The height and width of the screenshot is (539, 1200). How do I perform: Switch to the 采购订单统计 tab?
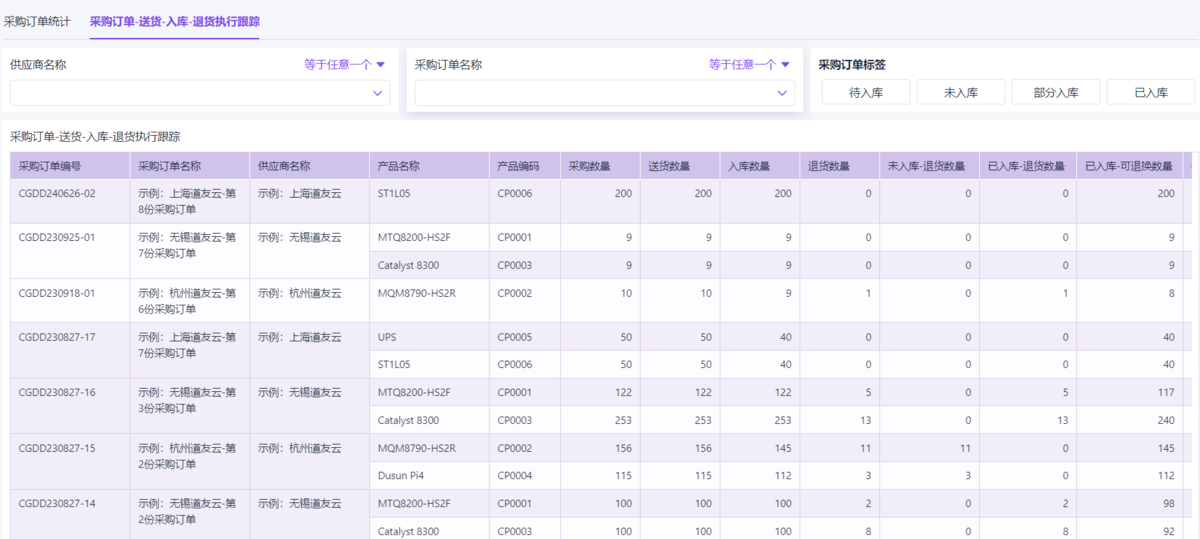(36, 21)
